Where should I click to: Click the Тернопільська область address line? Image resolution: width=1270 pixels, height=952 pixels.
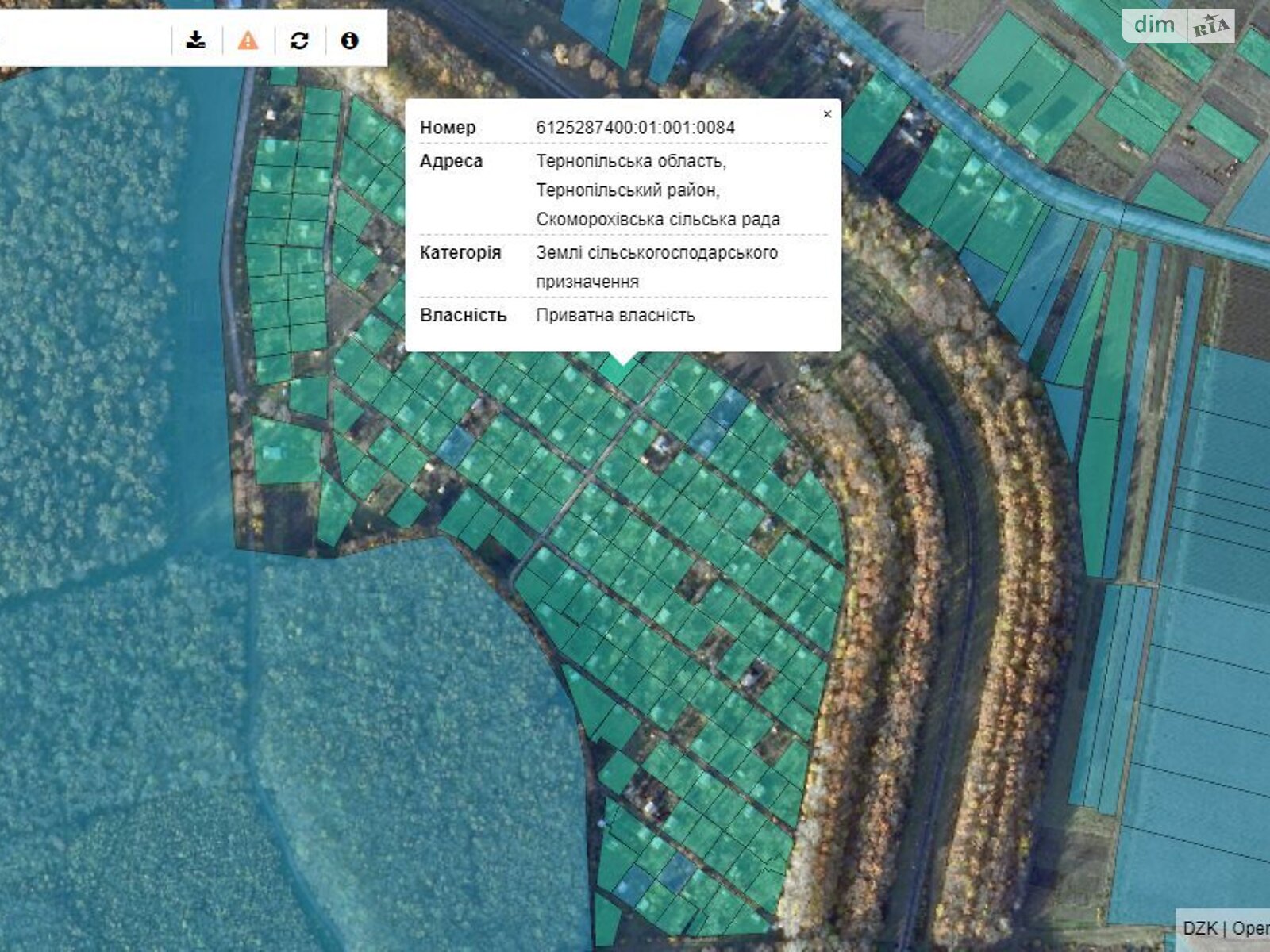(631, 161)
